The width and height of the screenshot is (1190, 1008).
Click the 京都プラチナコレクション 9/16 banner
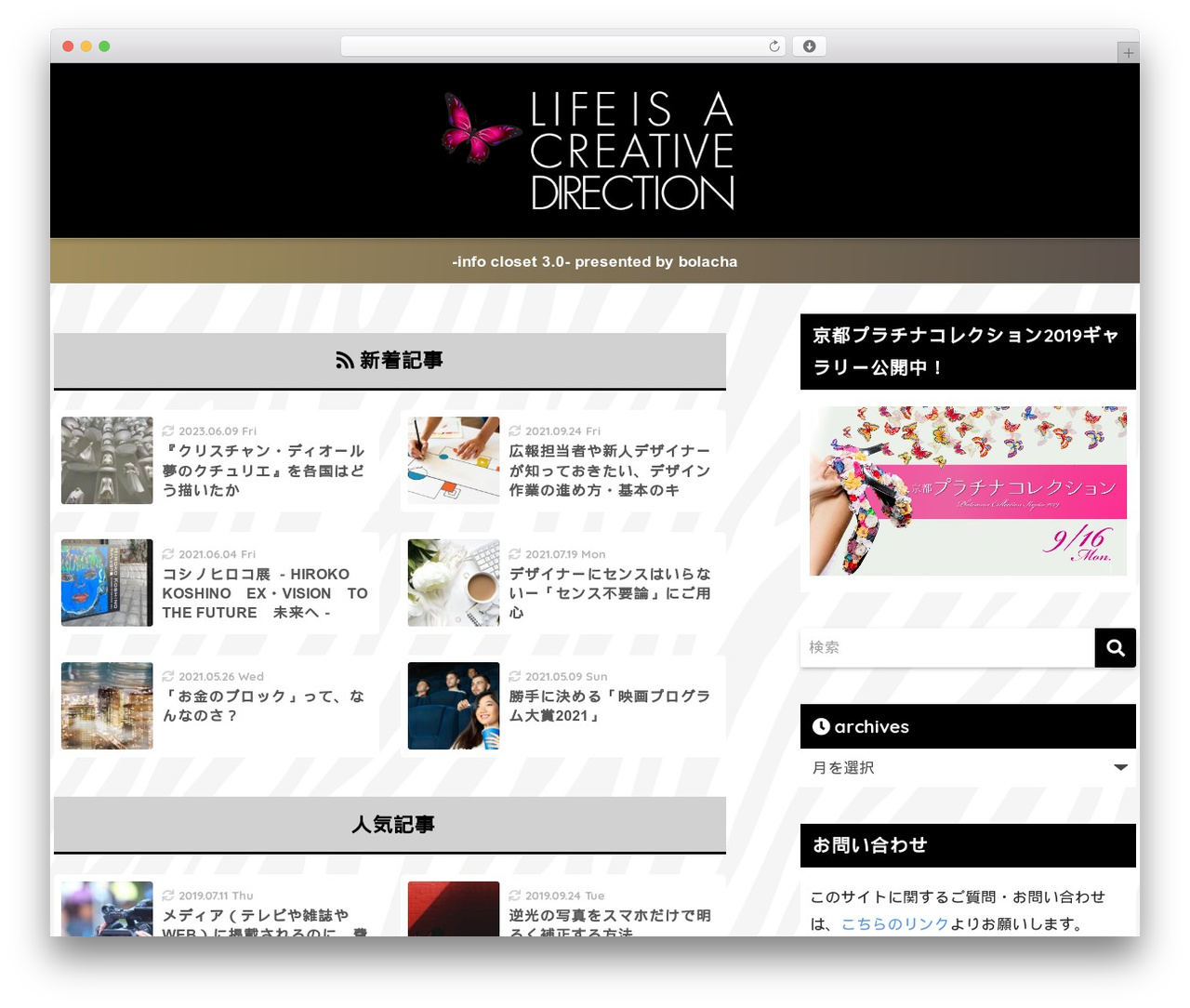[x=968, y=491]
